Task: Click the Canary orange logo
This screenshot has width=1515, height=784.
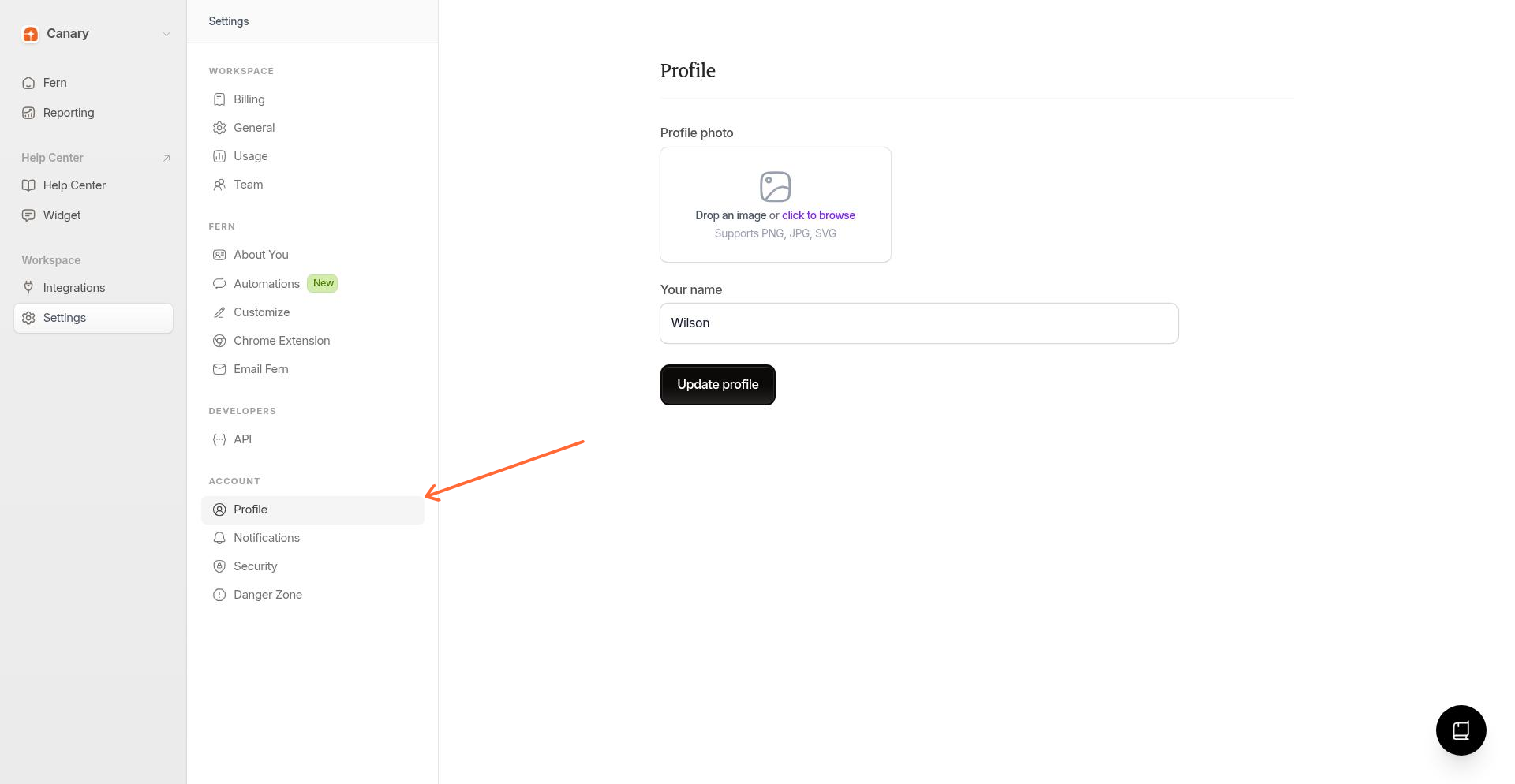Action: coord(31,34)
